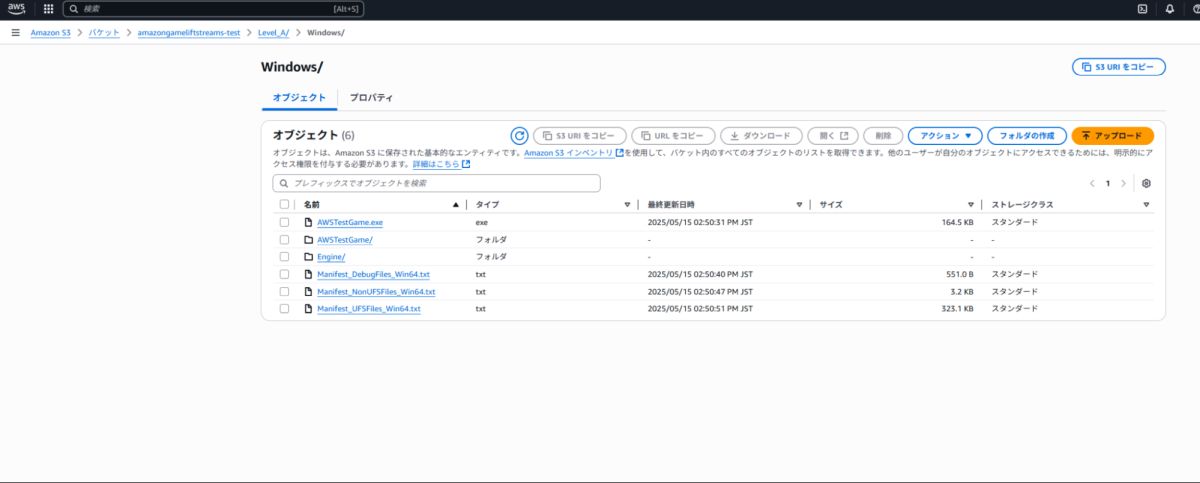Click the ダウンロード button
Viewport: 1200px width, 483px height.
pyautogui.click(x=760, y=135)
